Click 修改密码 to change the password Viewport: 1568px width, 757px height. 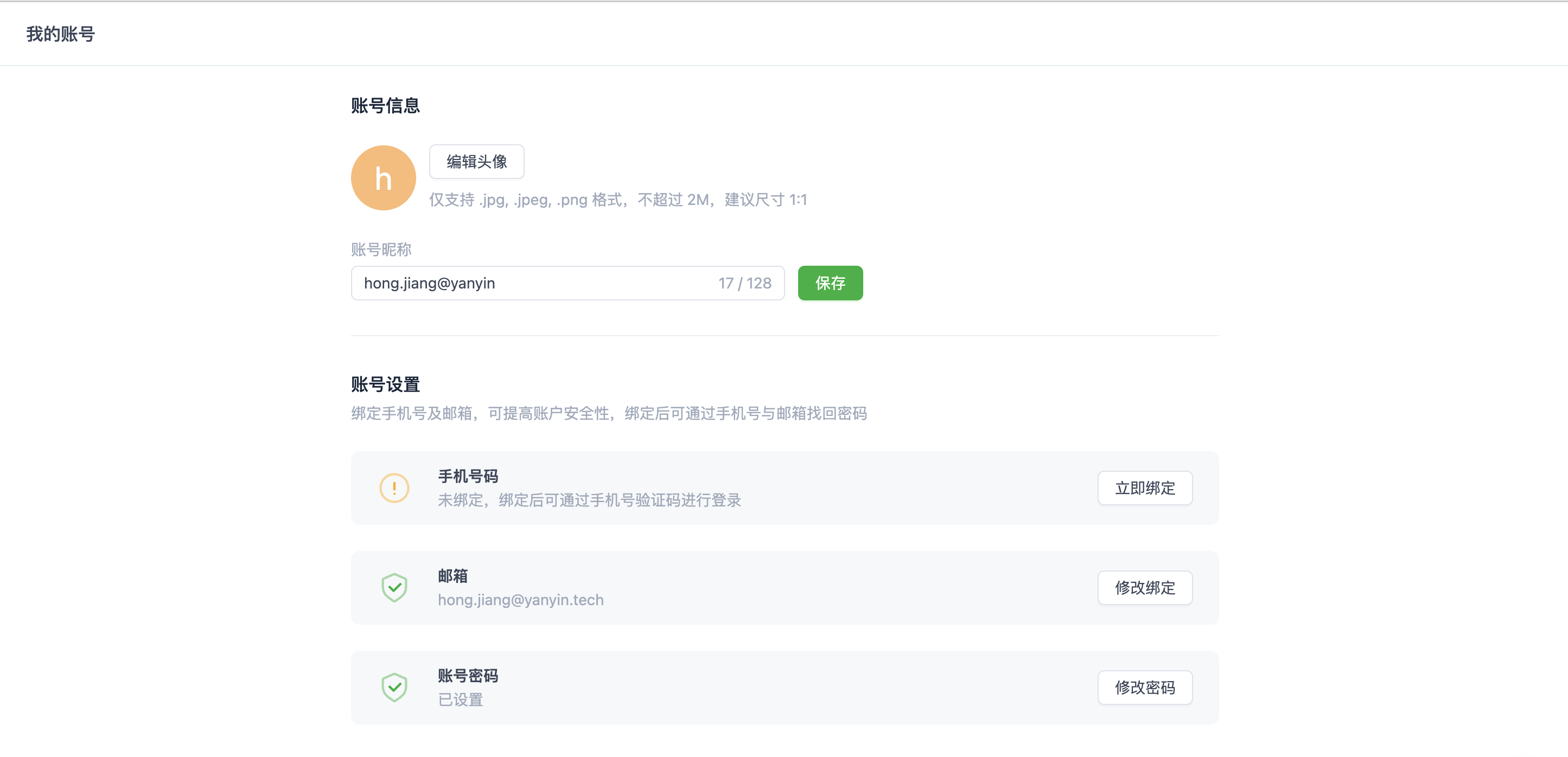click(x=1144, y=687)
